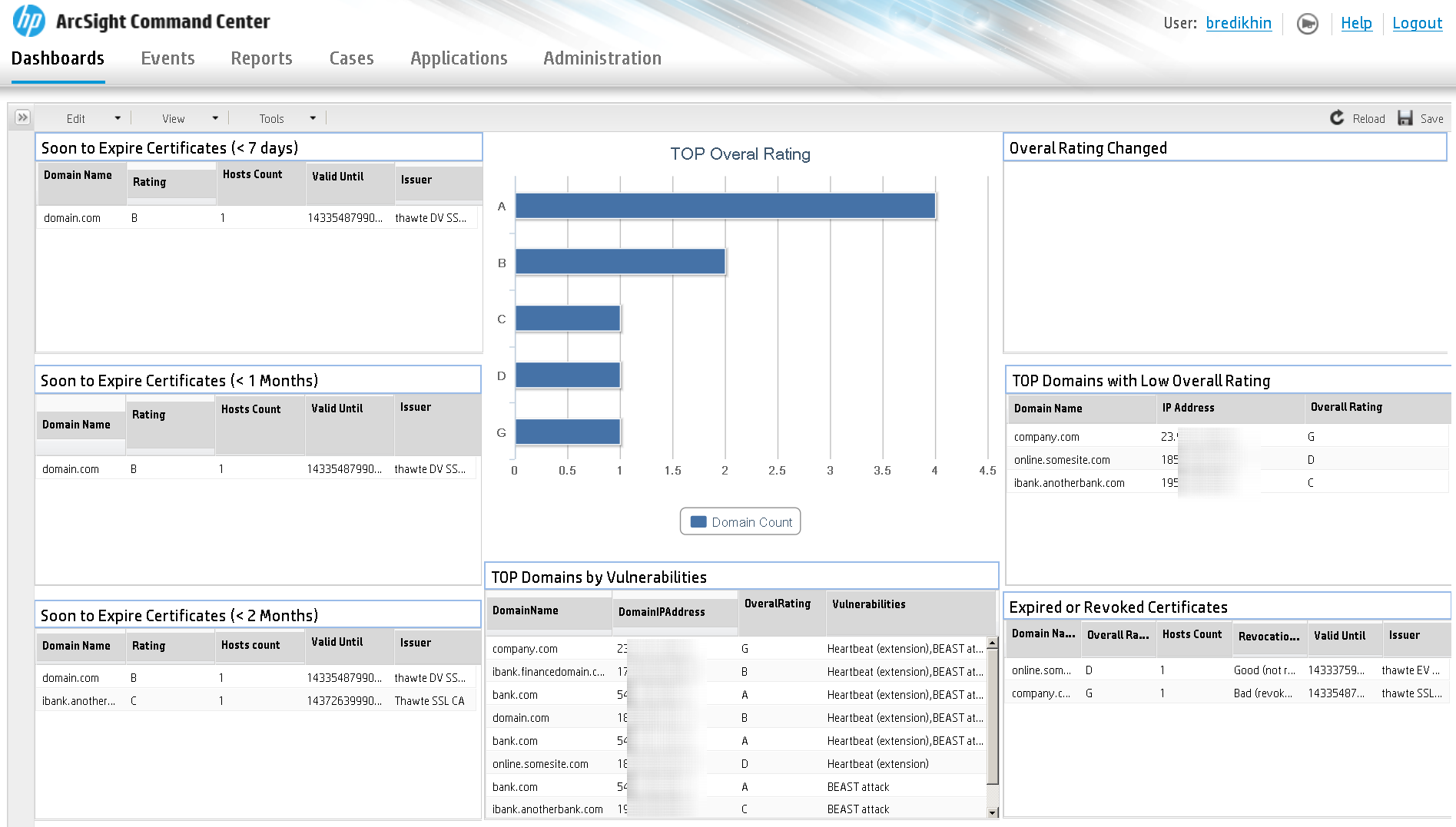Screen dimensions: 1456x827
Task: Click the Logout link
Action: click(1417, 23)
